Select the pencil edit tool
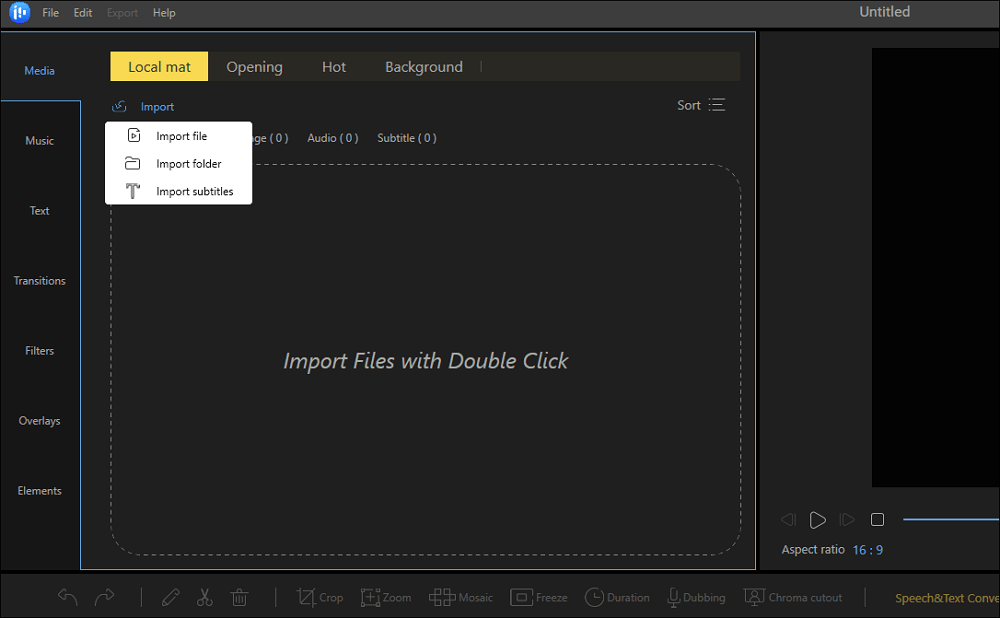 click(170, 597)
